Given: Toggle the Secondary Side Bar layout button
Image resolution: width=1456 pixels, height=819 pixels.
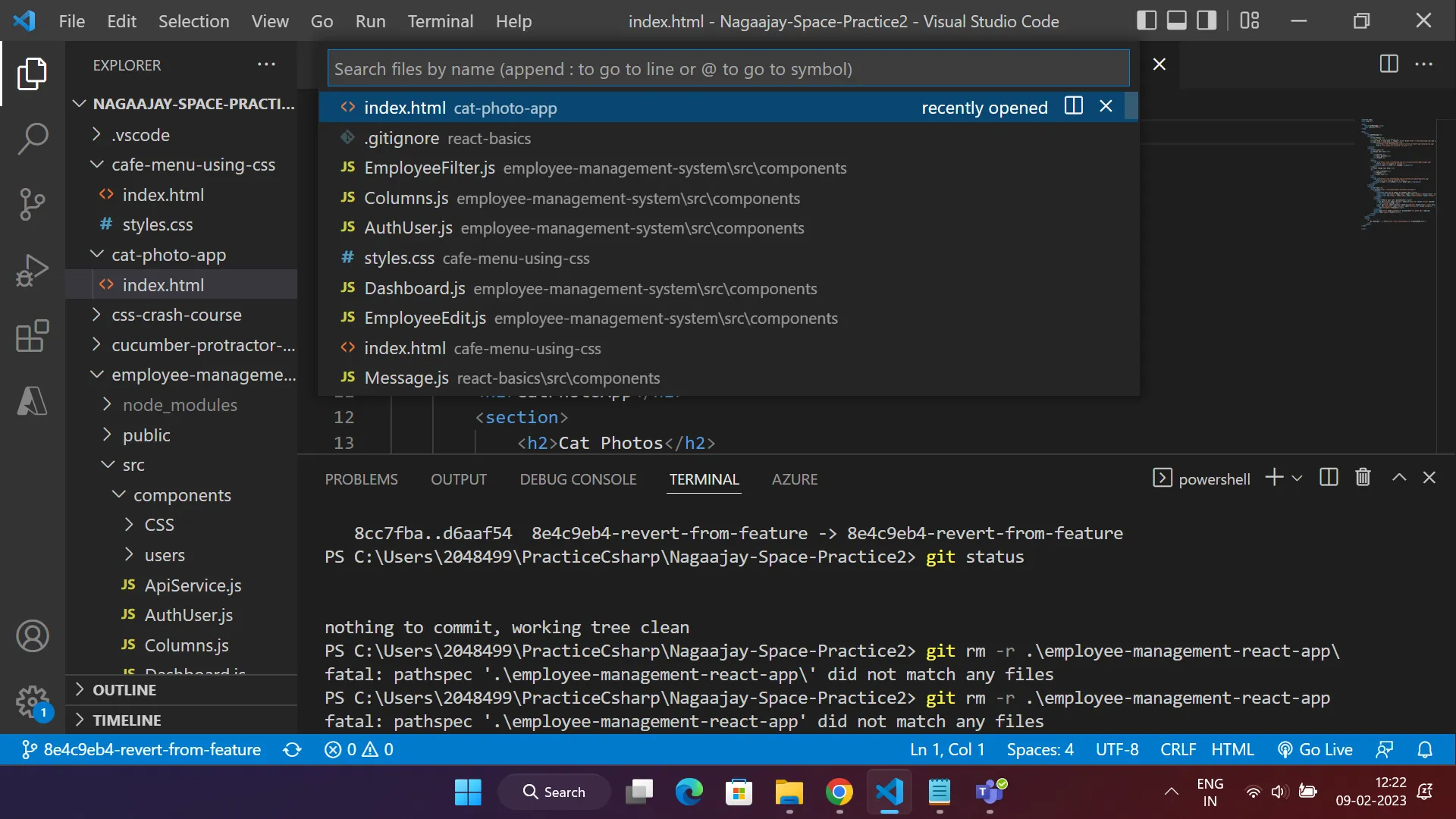Looking at the screenshot, I should tap(1207, 20).
